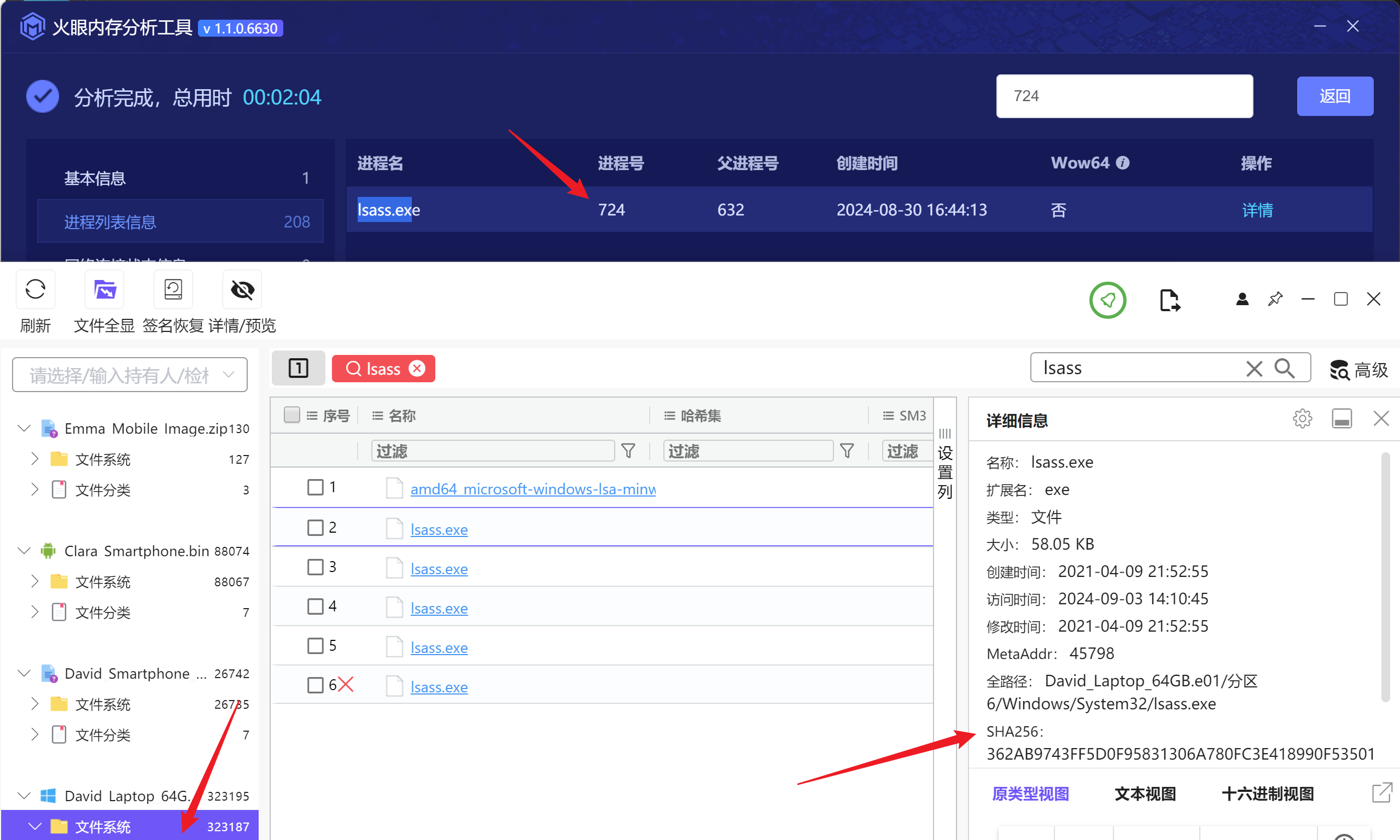Switch to the 文本视图 text view tab
1400x840 pixels.
pyautogui.click(x=1145, y=794)
